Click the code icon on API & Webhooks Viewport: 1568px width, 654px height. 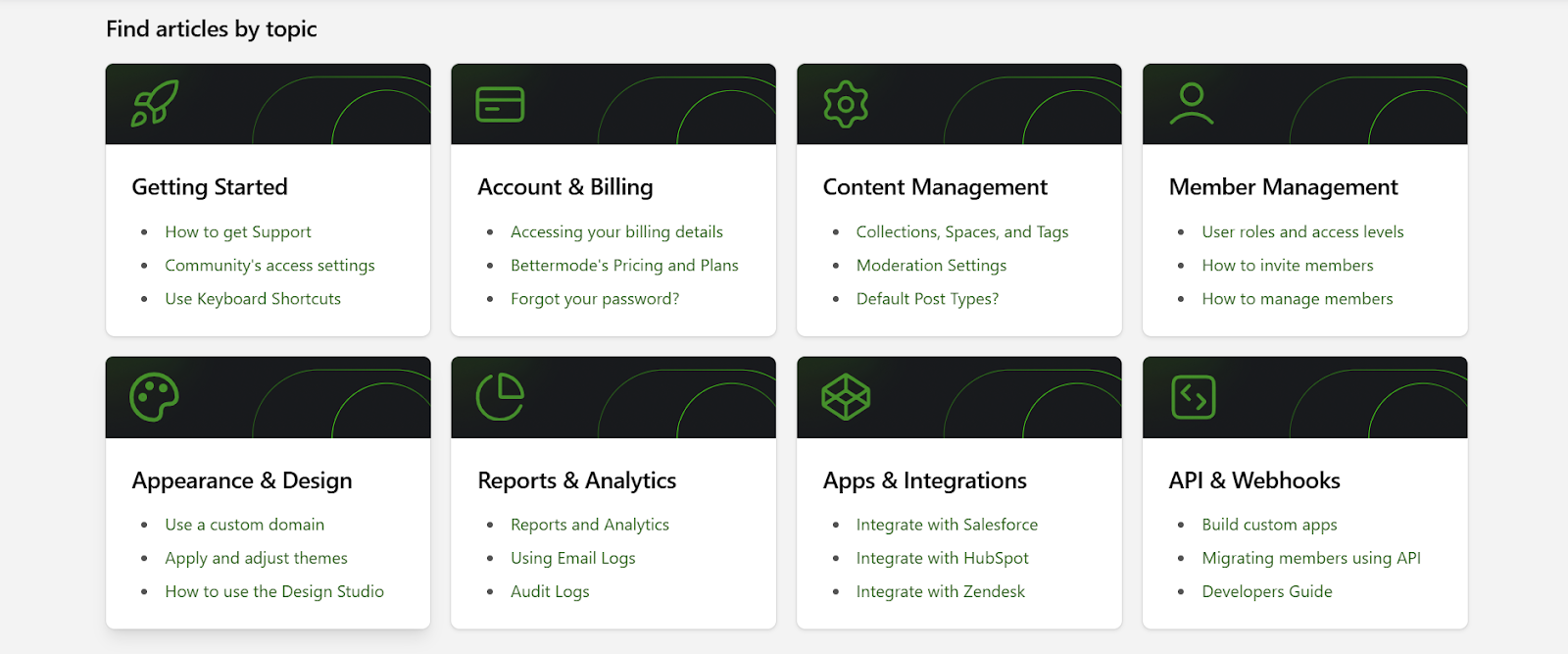[1193, 397]
